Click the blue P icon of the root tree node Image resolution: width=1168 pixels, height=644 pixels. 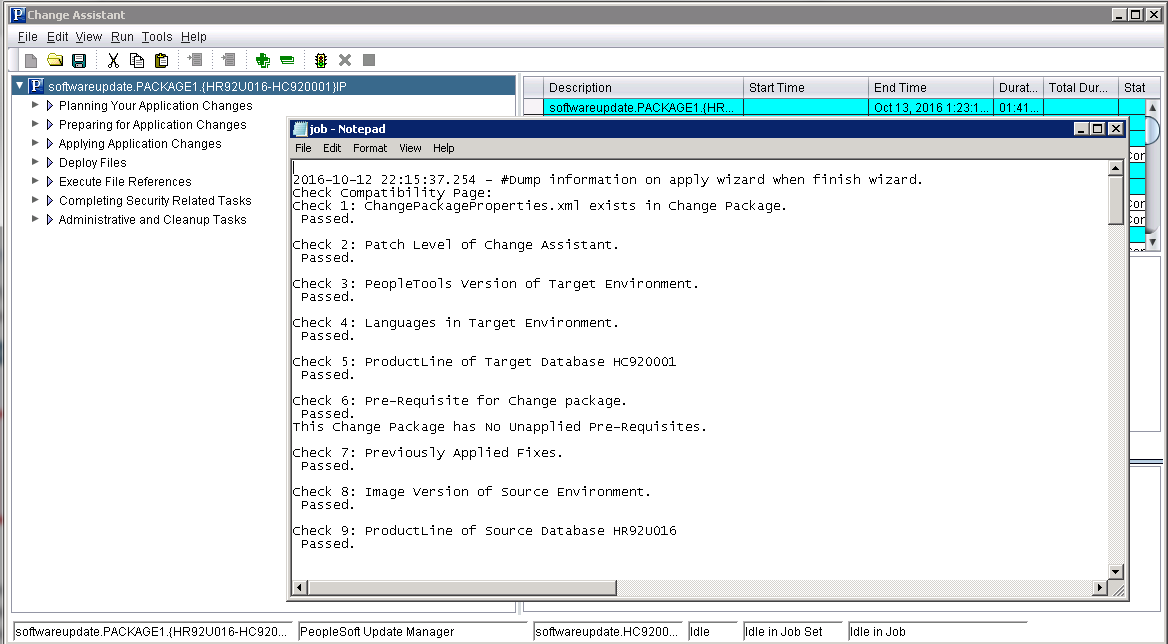pos(36,86)
